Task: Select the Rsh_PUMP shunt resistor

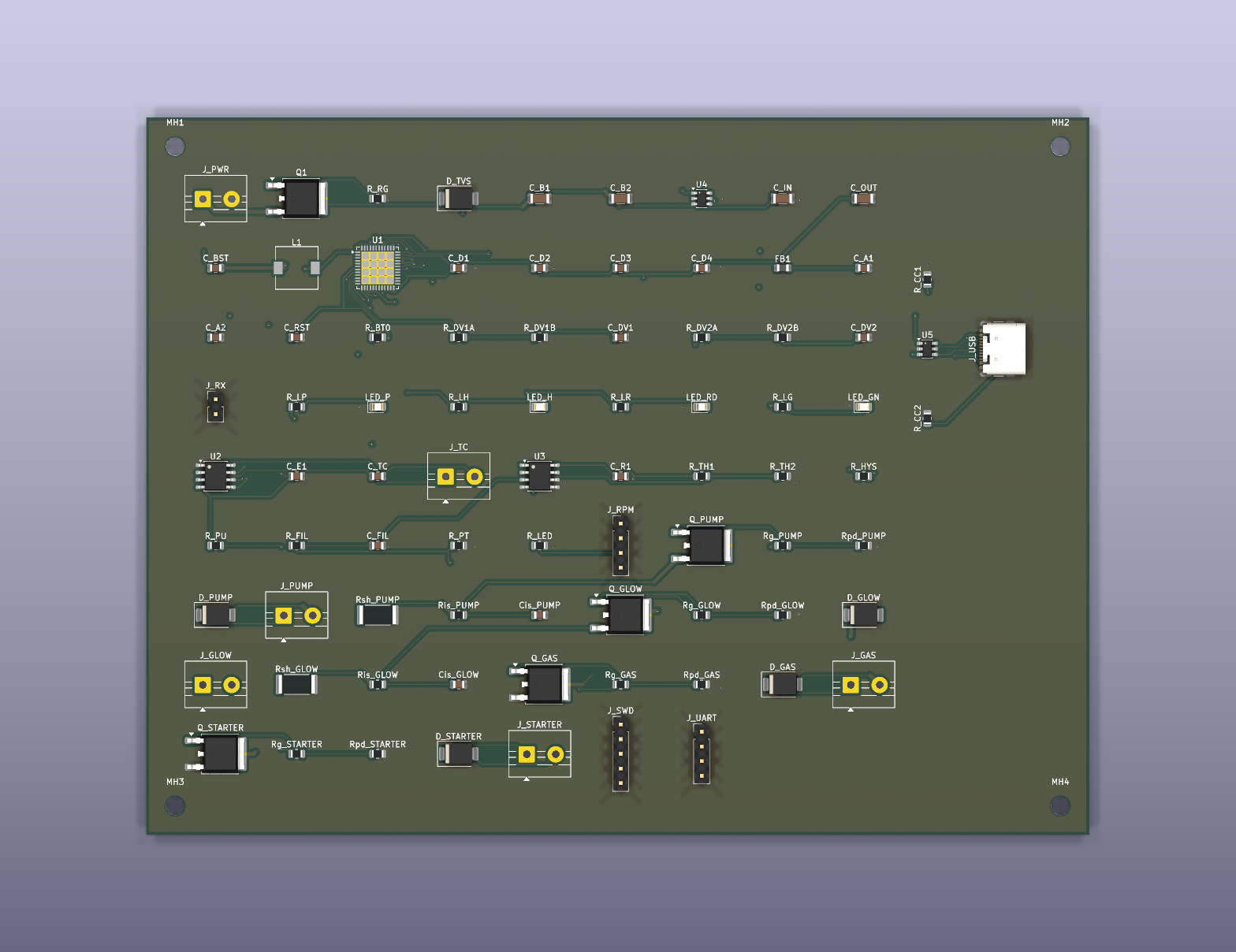Action: 378,615
